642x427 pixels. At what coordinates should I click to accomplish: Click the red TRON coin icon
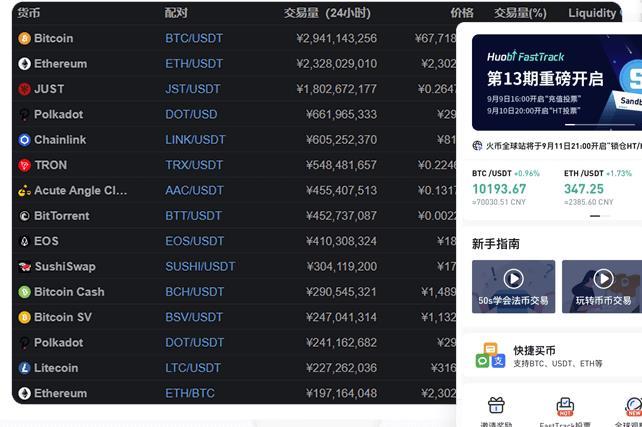[25, 165]
